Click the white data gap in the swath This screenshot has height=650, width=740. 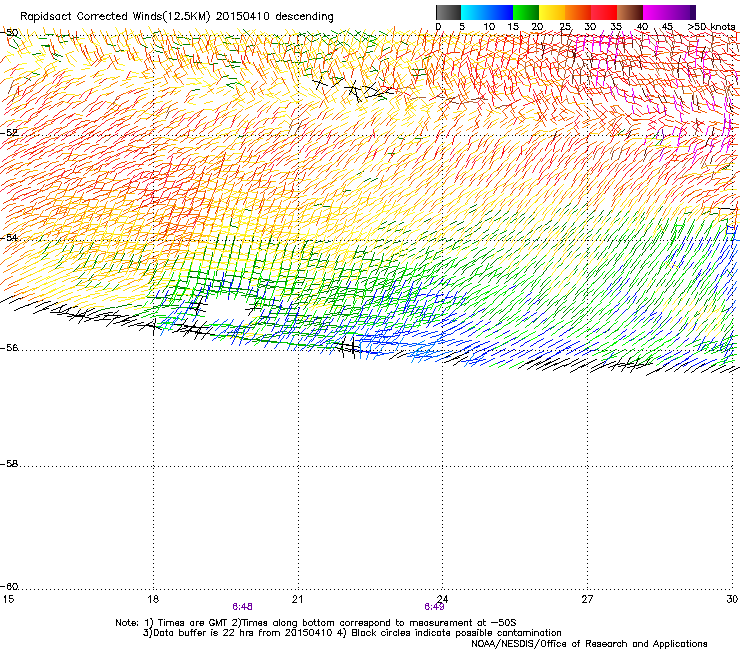(x=227, y=309)
